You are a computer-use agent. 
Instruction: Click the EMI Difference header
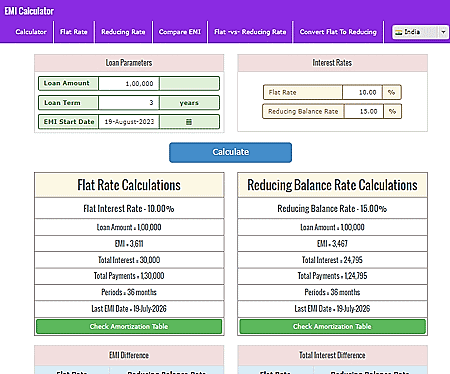tap(129, 355)
